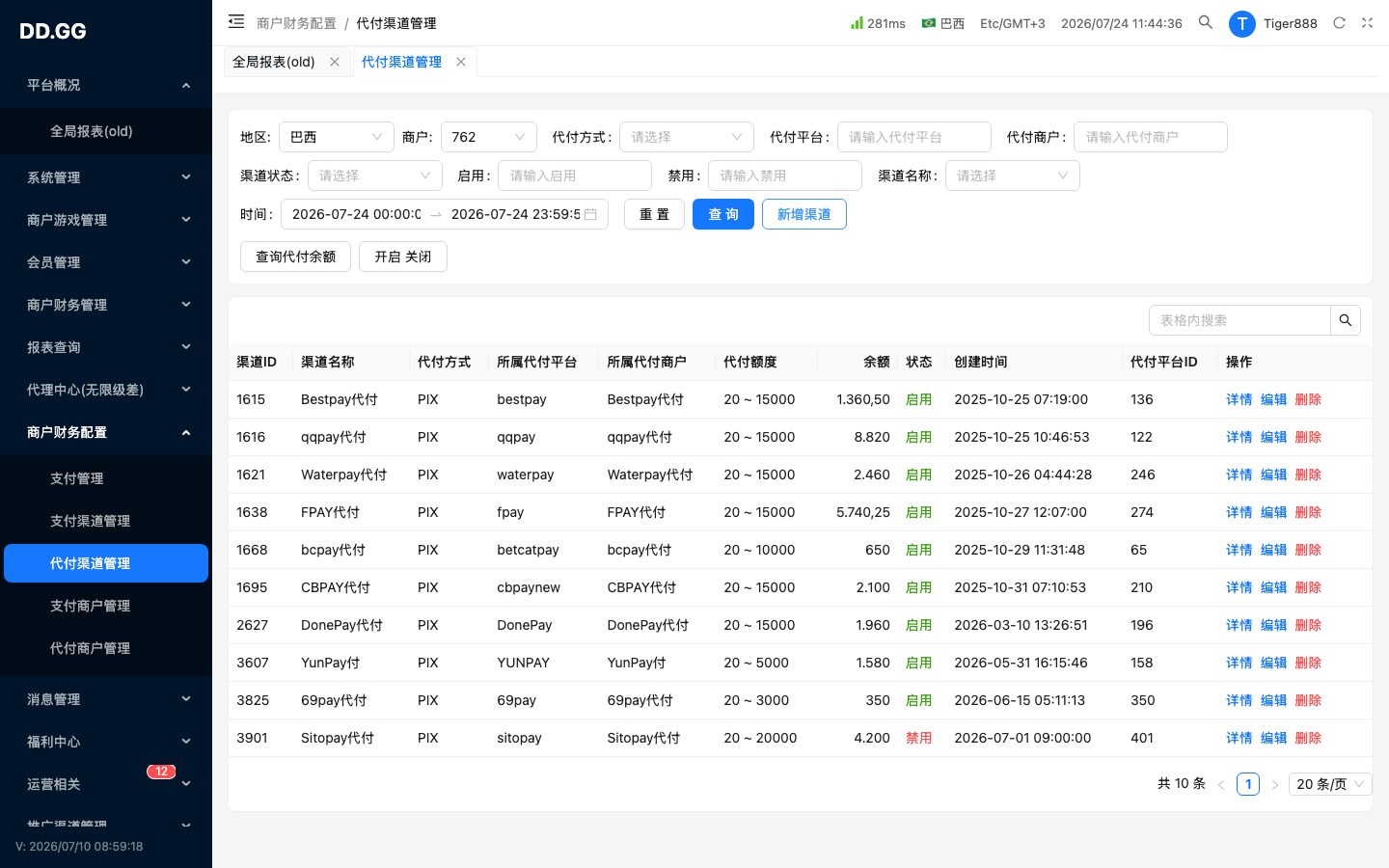Screen dimensions: 1389x868
Task: Switch to the 全局报表(old) tab
Action: coord(274,62)
